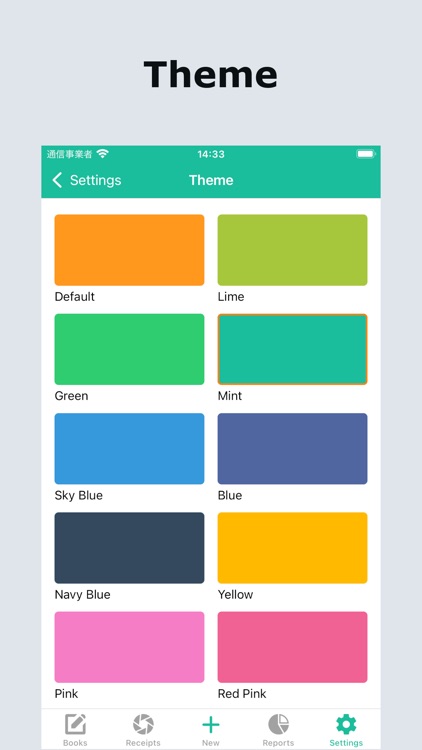
Task: Choose the Green theme swatch
Action: coord(129,349)
